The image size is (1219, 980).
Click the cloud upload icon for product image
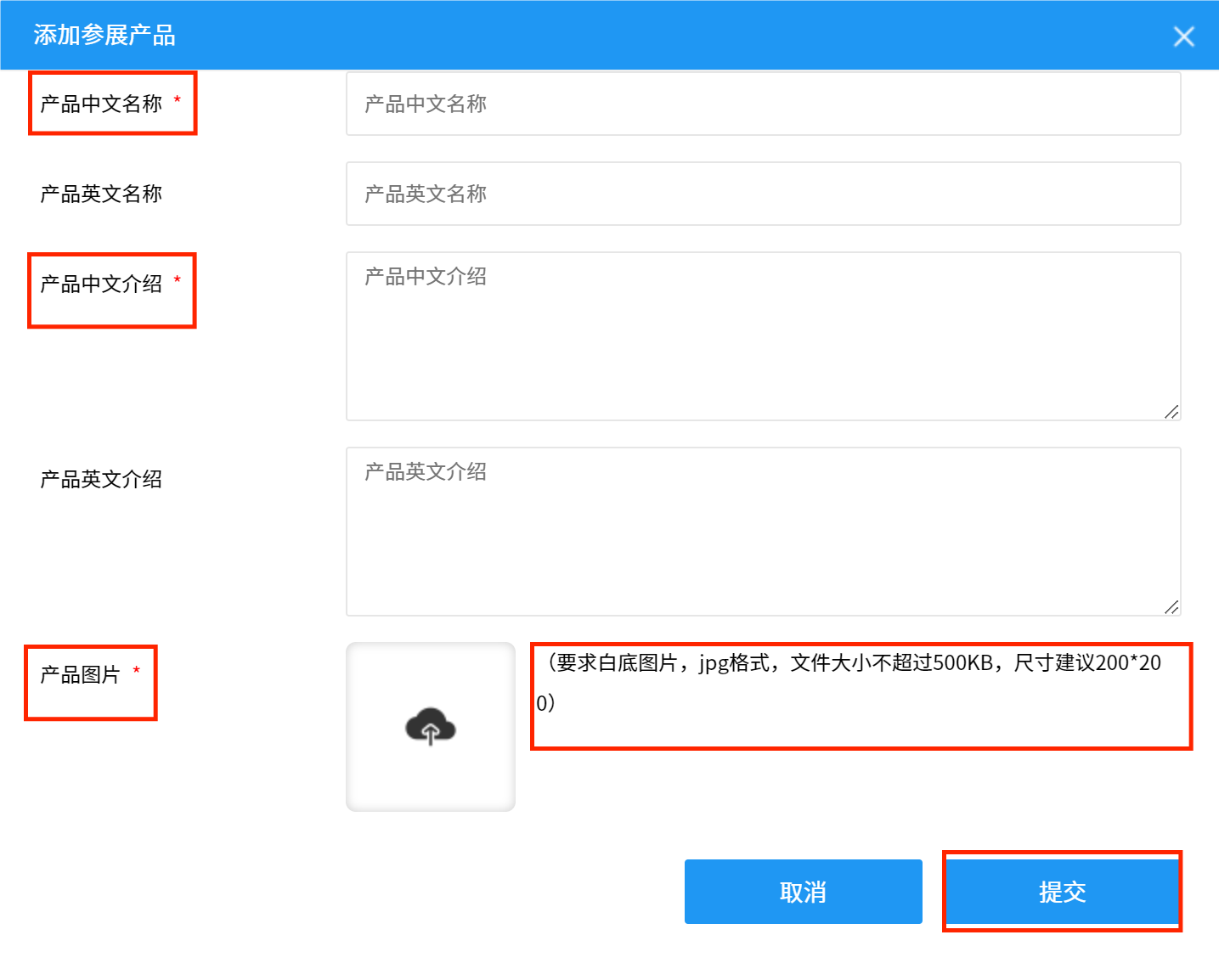tap(430, 728)
